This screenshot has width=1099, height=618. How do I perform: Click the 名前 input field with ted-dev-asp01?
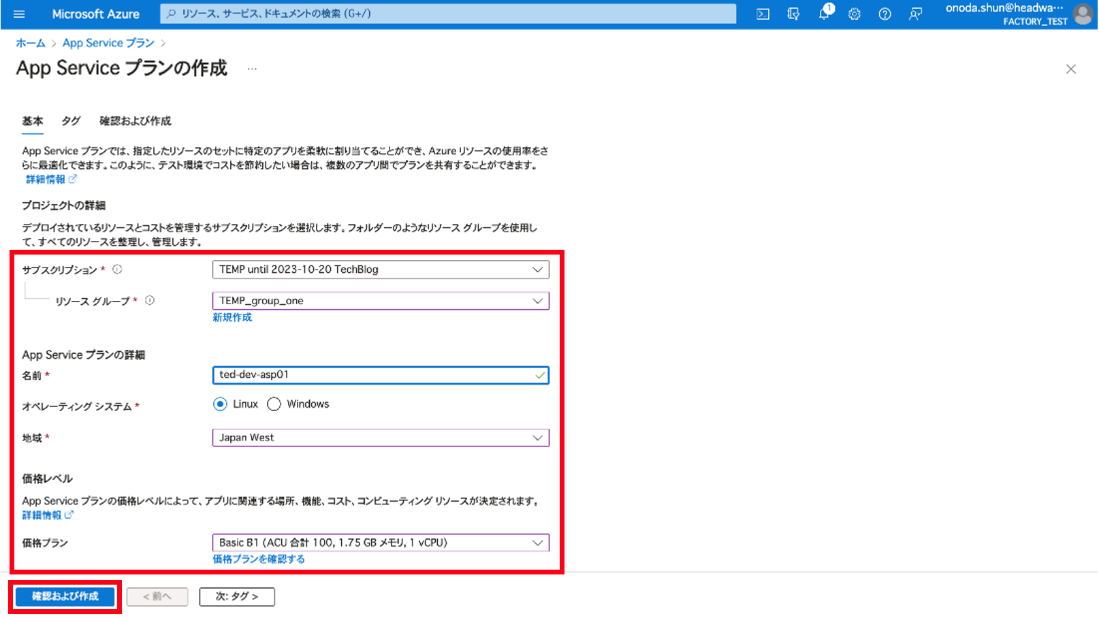click(381, 375)
